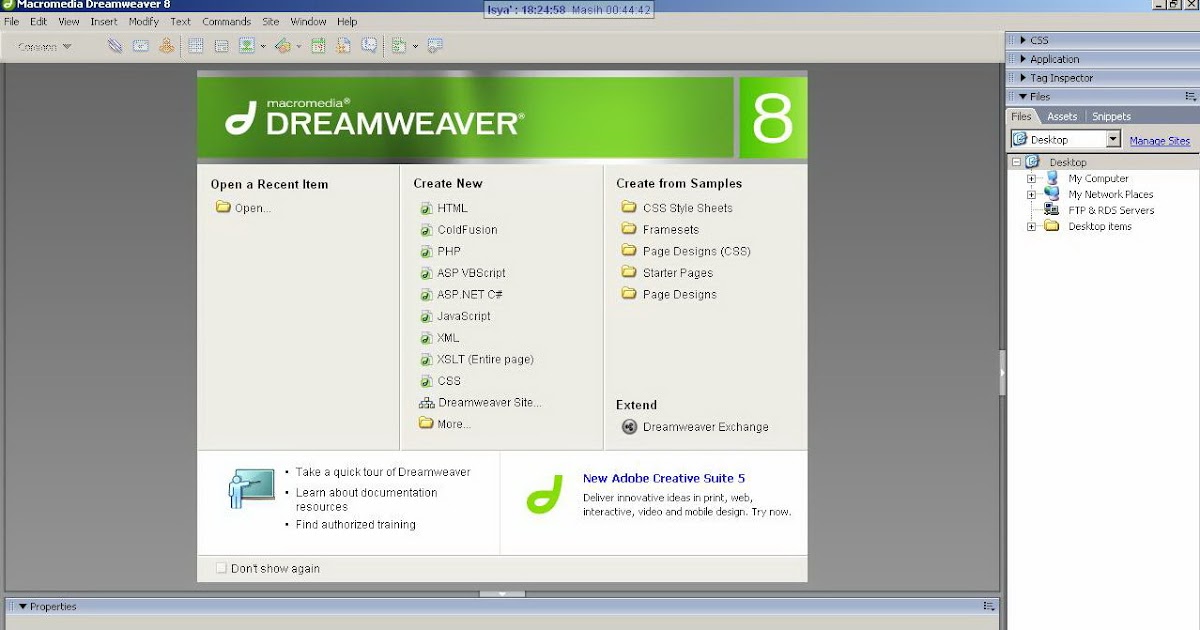
Task: Click the Insert Table icon
Action: [196, 46]
